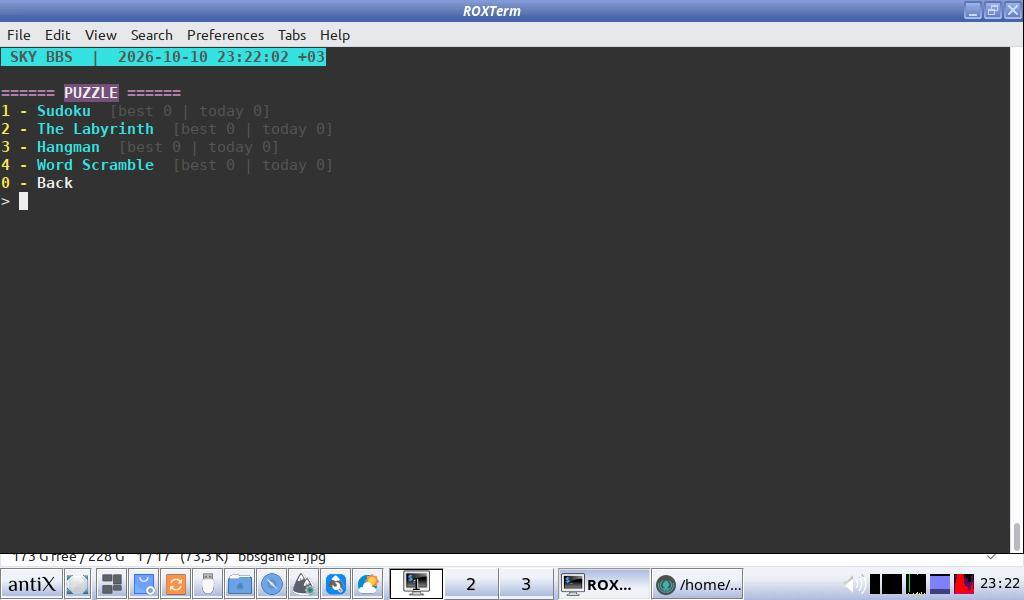Click the volume speaker tray icon
The image size is (1024, 600).
(854, 584)
